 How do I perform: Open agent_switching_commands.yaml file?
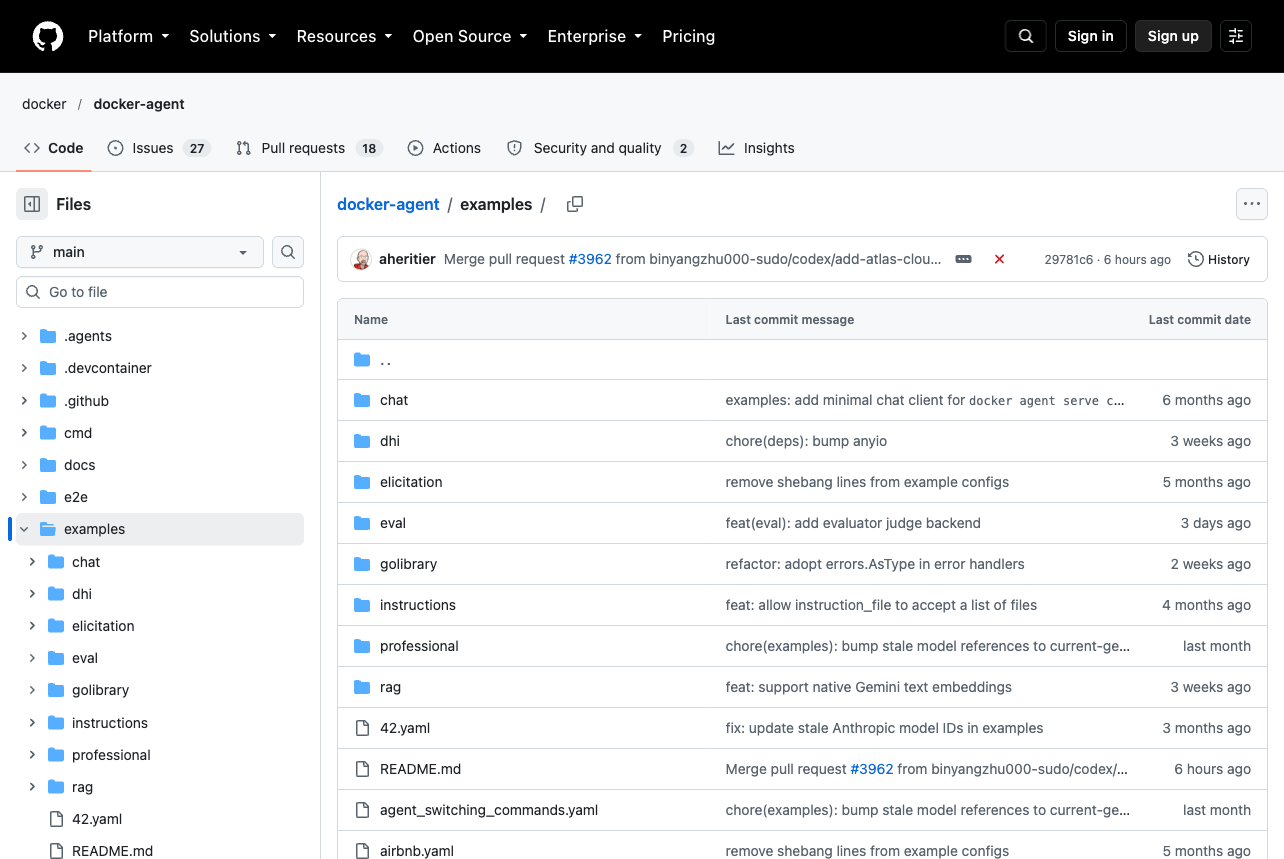[x=489, y=810]
